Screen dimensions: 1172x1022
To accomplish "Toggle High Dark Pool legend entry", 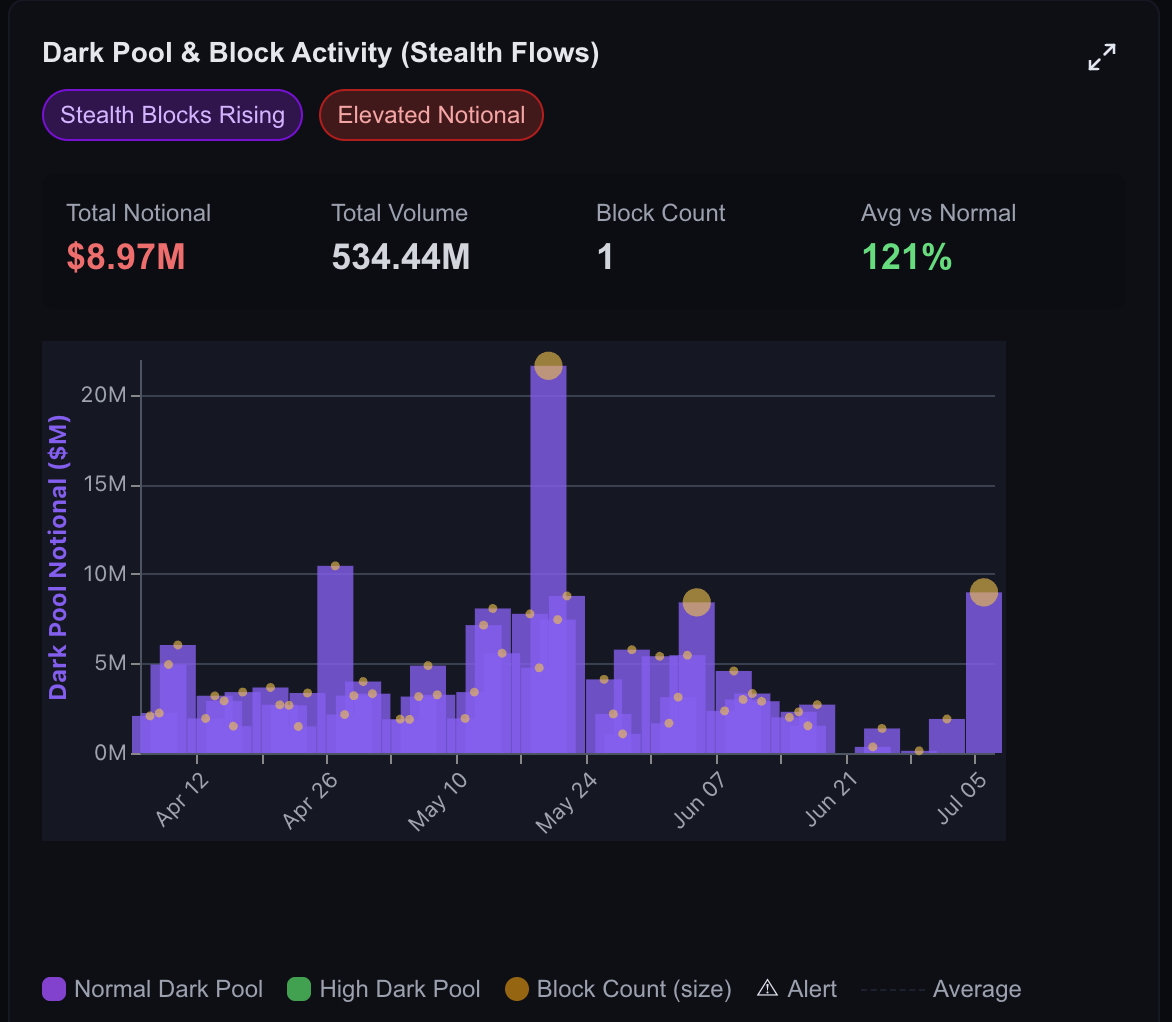I will coord(384,989).
